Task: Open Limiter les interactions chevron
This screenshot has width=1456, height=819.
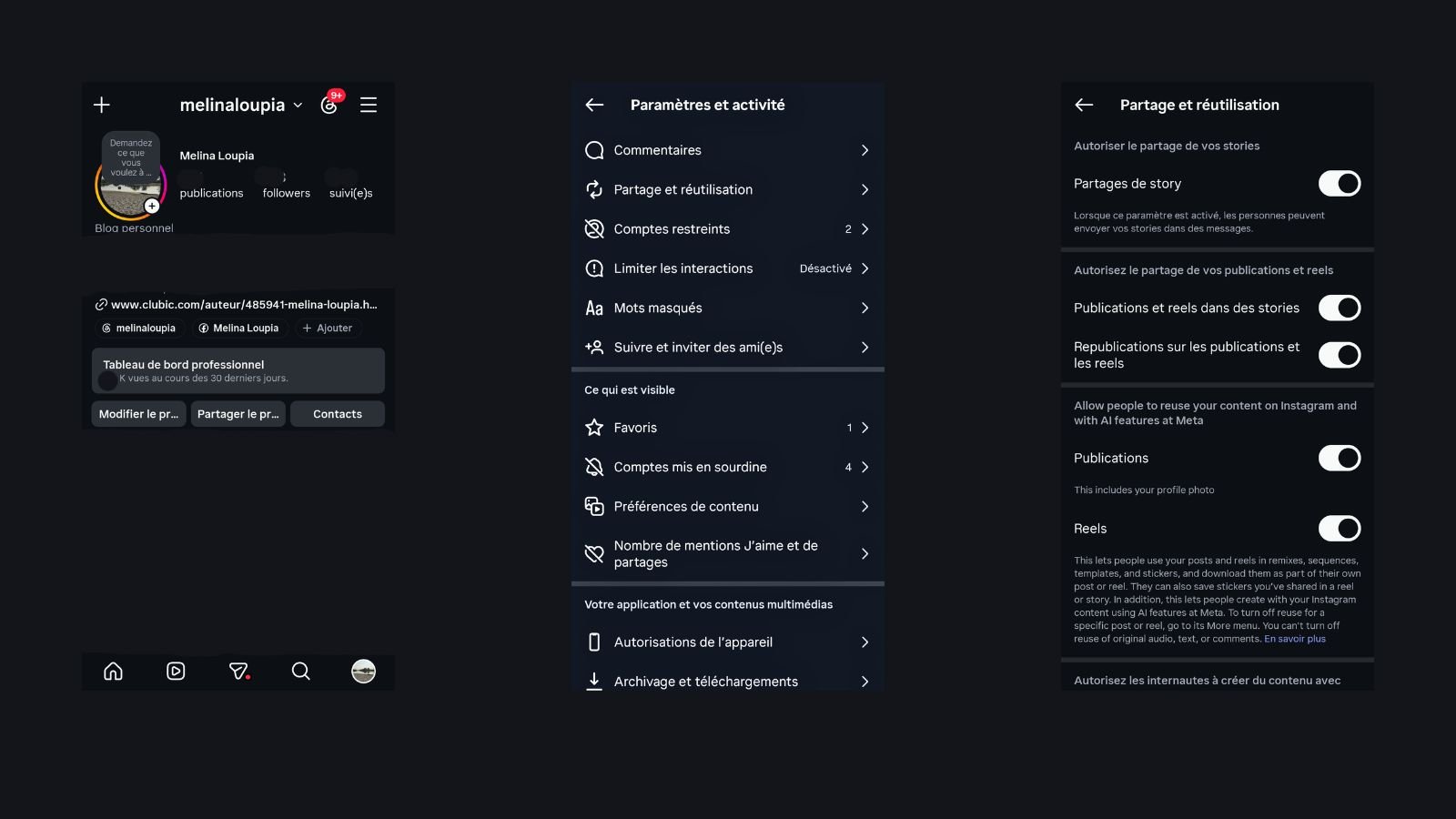Action: (x=864, y=268)
